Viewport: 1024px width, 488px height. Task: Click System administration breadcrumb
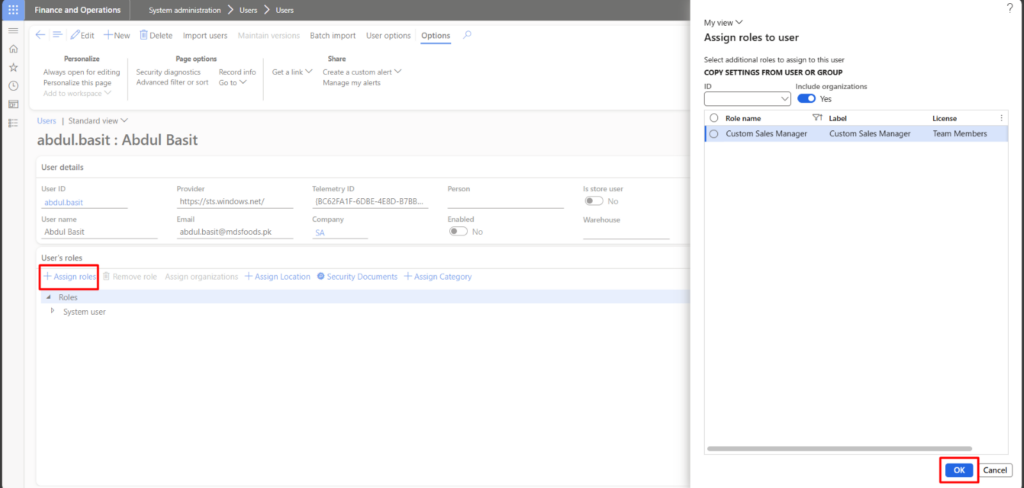click(185, 10)
